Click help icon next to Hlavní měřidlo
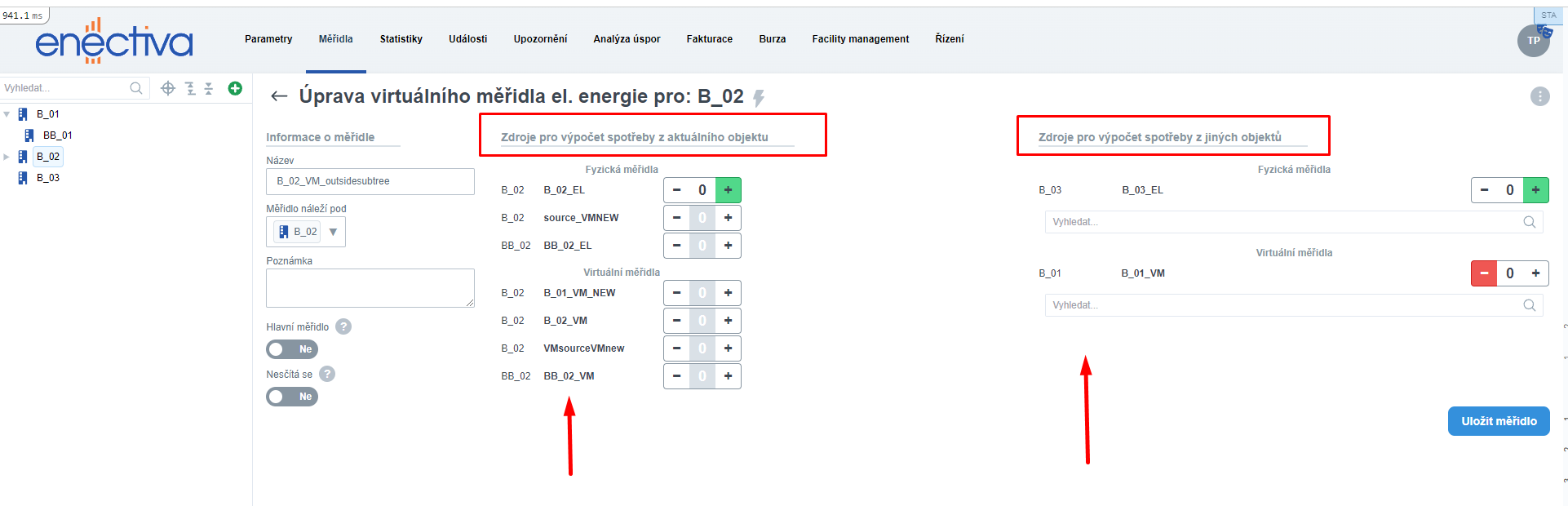This screenshot has width=1568, height=506. click(x=343, y=326)
